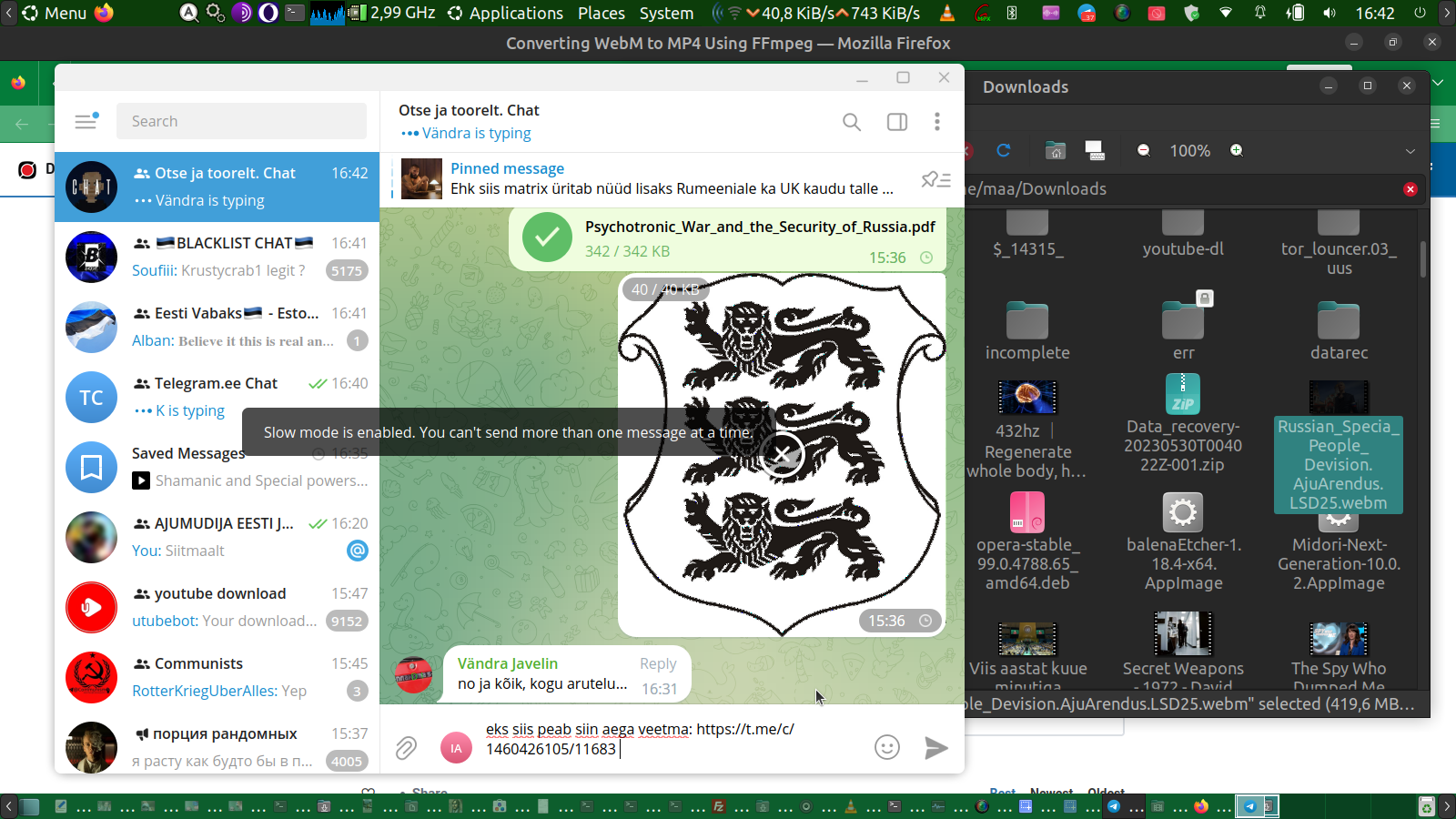The width and height of the screenshot is (1456, 819).
Task: Send the typed message
Action: (936, 748)
